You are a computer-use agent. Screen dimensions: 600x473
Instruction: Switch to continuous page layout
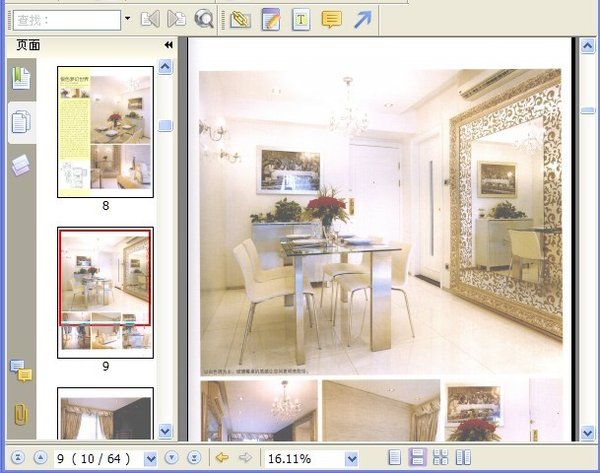418,458
